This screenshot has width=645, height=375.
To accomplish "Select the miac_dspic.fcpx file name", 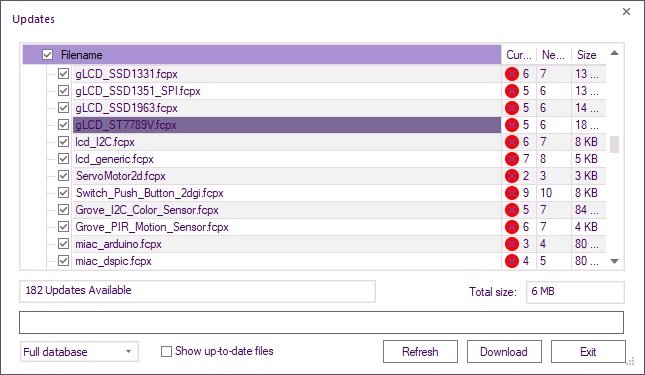I will [x=114, y=261].
